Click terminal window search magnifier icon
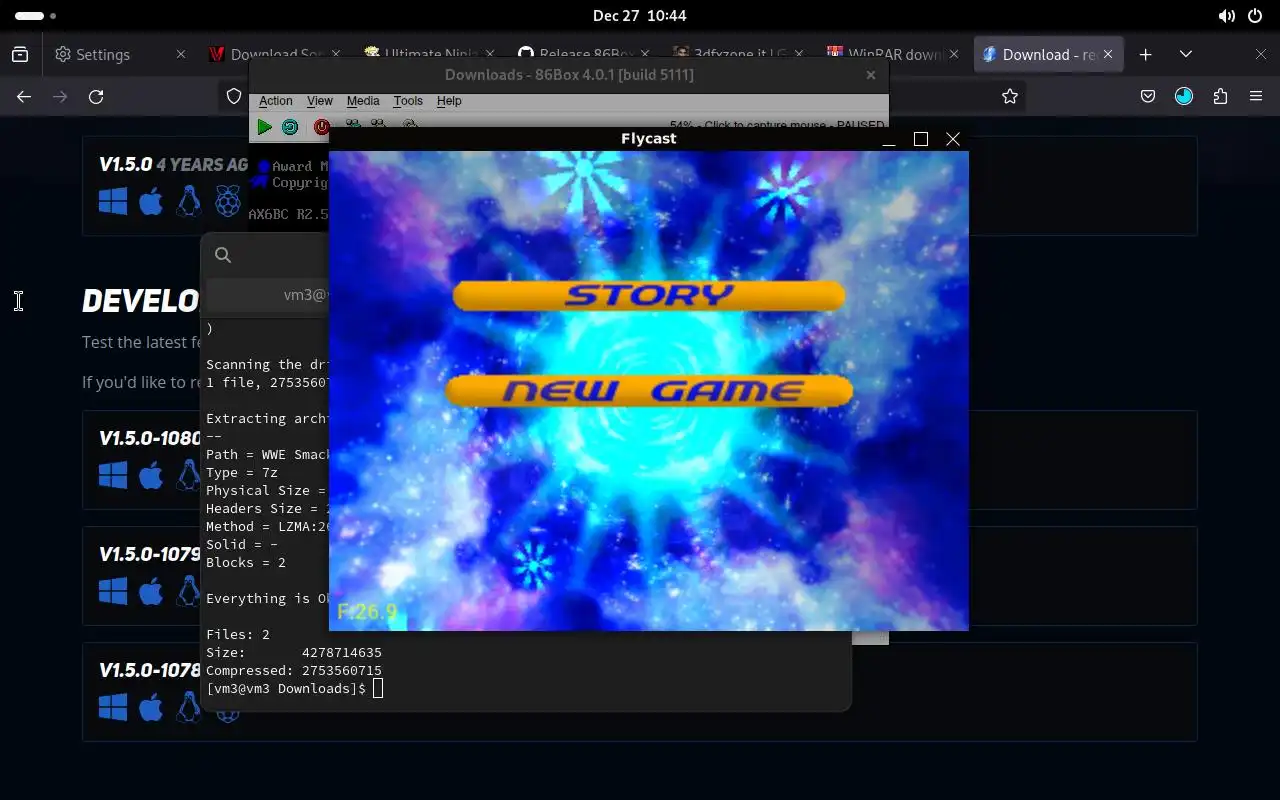Screen dimensions: 1280x800 (223, 255)
